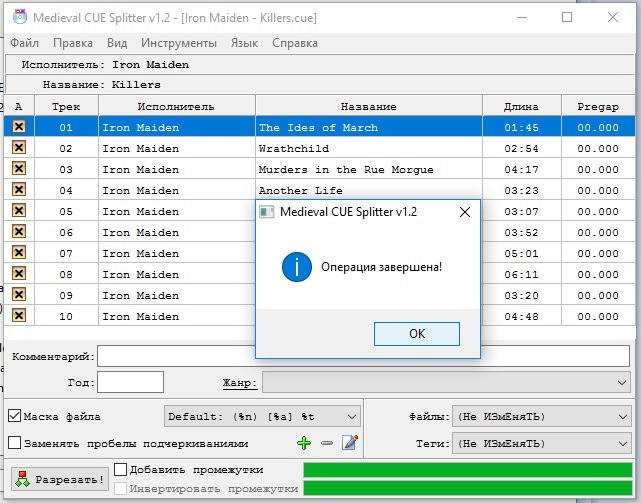641x503 pixels.
Task: Click the green plus add-mask icon
Action: [304, 443]
